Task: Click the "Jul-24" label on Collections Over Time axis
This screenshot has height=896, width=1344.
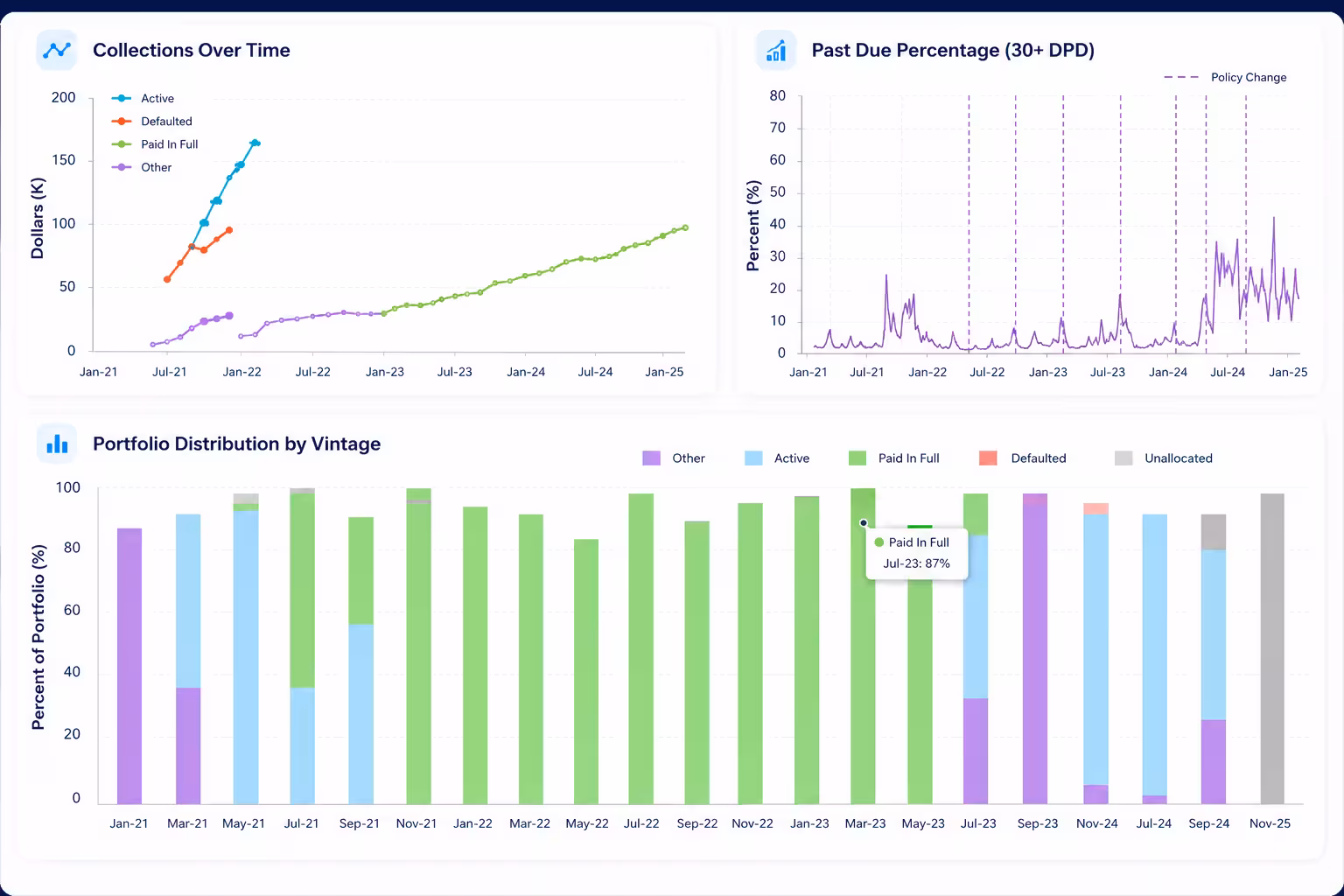Action: click(x=595, y=372)
